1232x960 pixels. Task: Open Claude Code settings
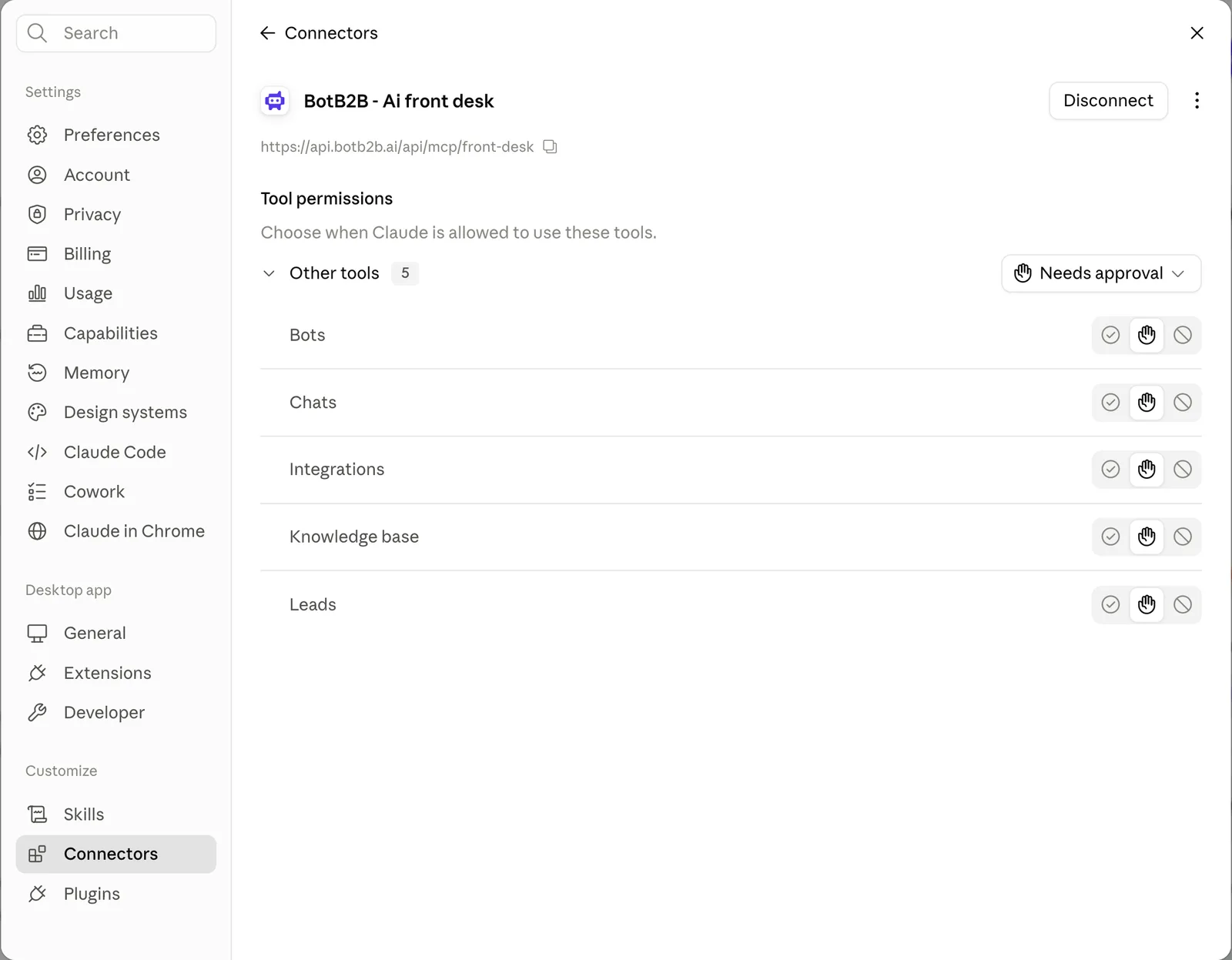[116, 452]
